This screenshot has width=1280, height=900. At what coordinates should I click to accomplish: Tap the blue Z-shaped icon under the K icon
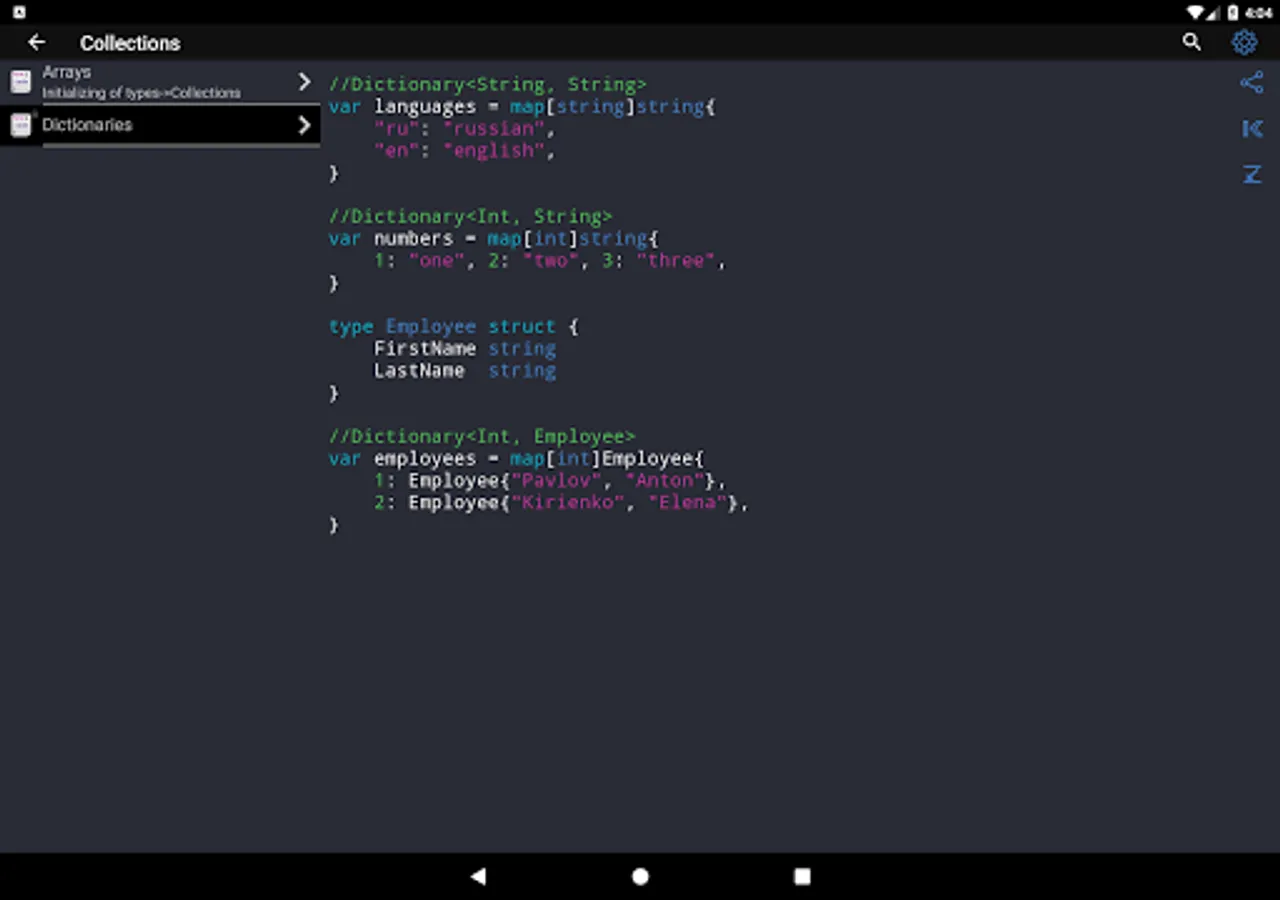coord(1252,174)
